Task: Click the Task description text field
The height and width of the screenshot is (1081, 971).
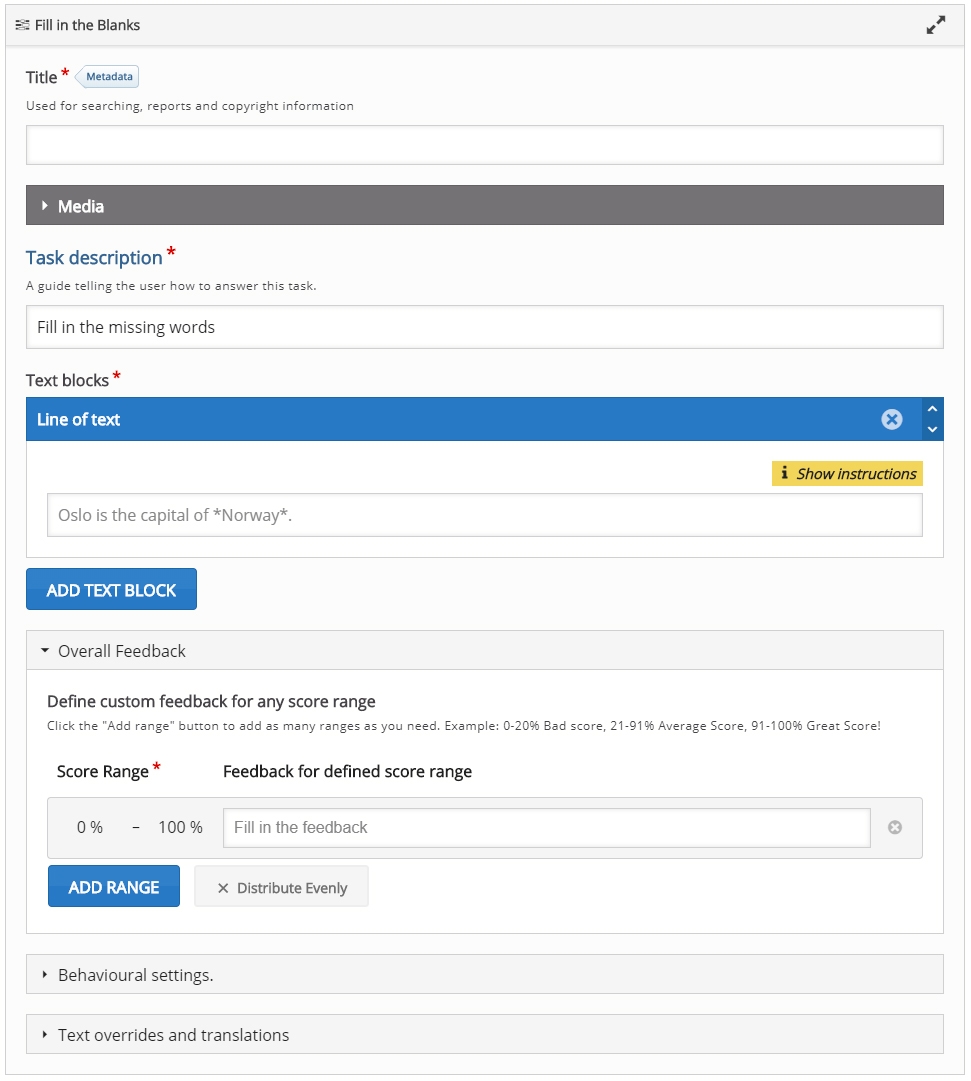Action: (x=484, y=327)
